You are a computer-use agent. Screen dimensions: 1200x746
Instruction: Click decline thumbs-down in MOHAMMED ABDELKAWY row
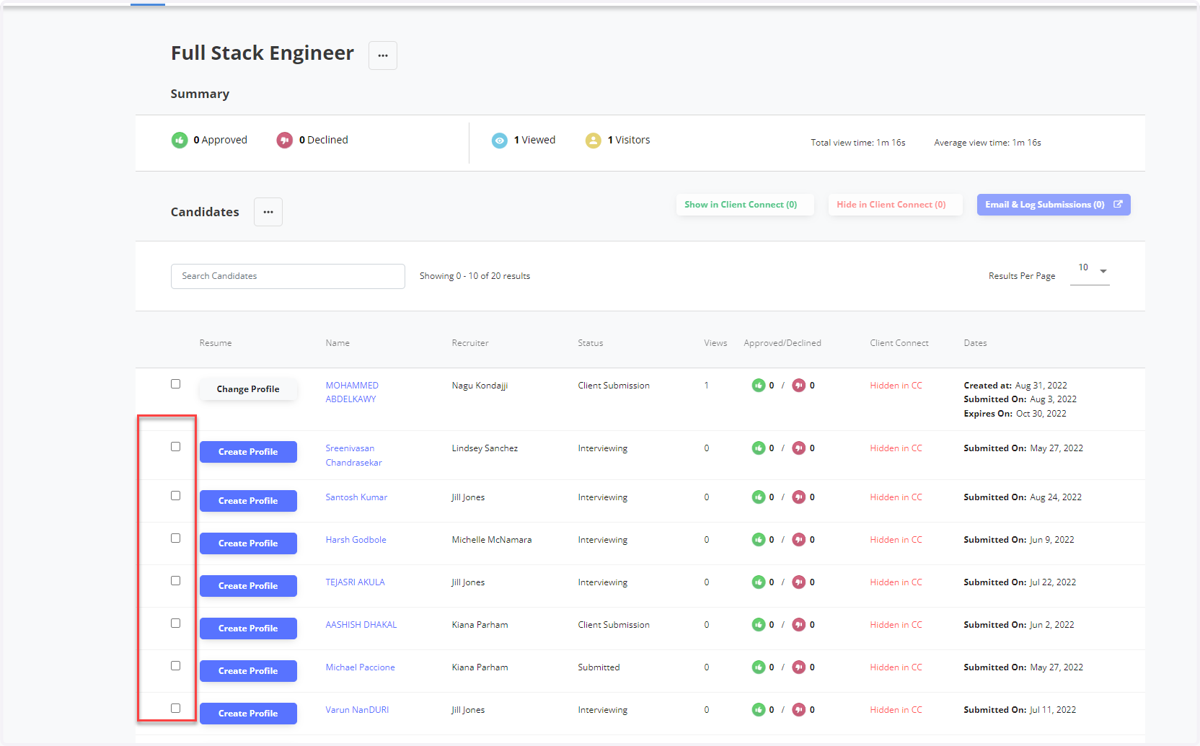point(798,385)
